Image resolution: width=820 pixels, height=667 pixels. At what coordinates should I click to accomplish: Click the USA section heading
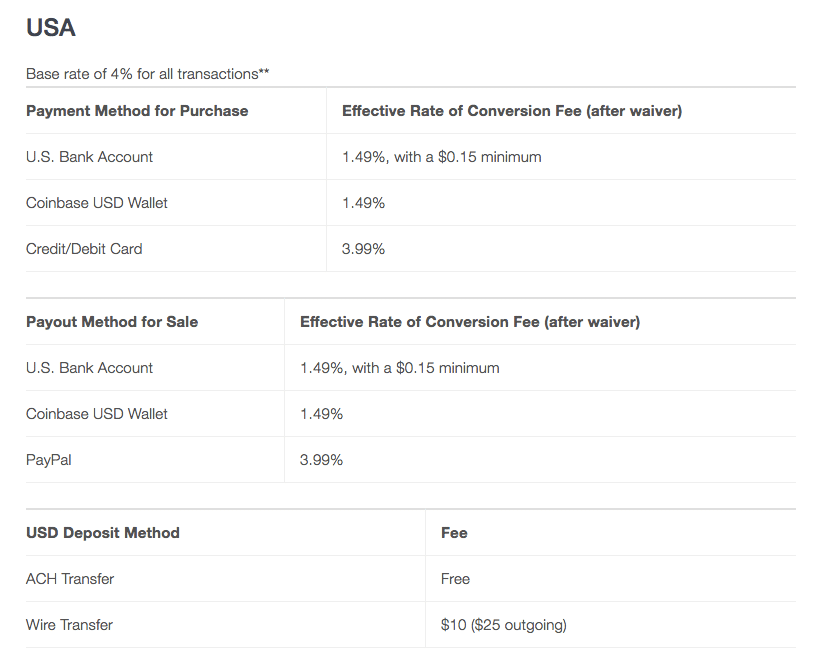pos(51,28)
